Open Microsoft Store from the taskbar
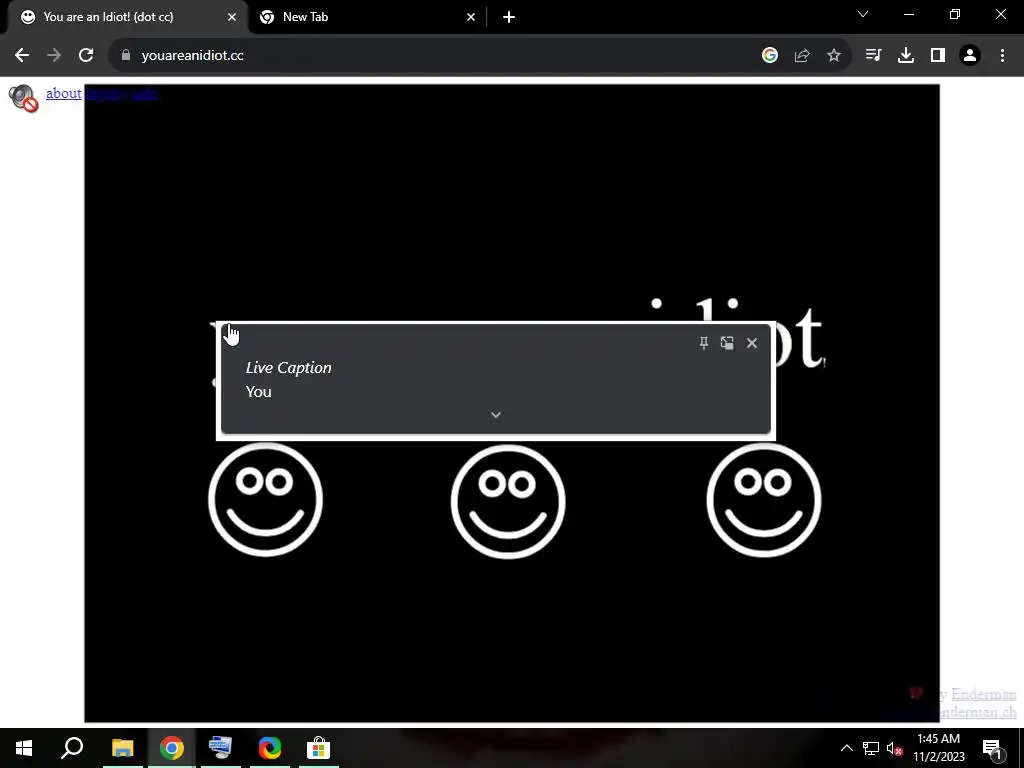This screenshot has width=1024, height=768. coord(318,748)
